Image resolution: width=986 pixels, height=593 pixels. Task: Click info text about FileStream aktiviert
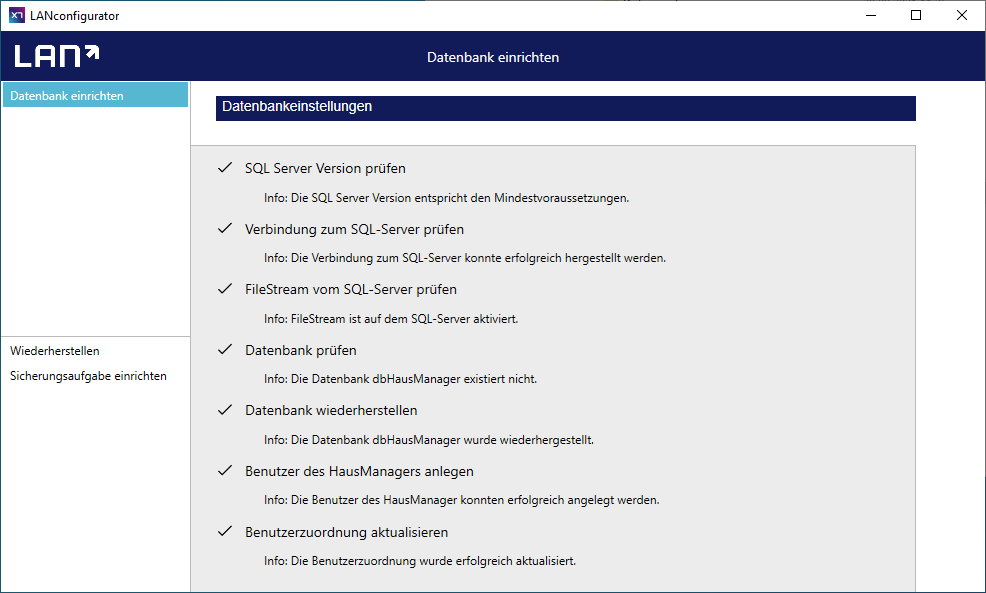(390, 319)
